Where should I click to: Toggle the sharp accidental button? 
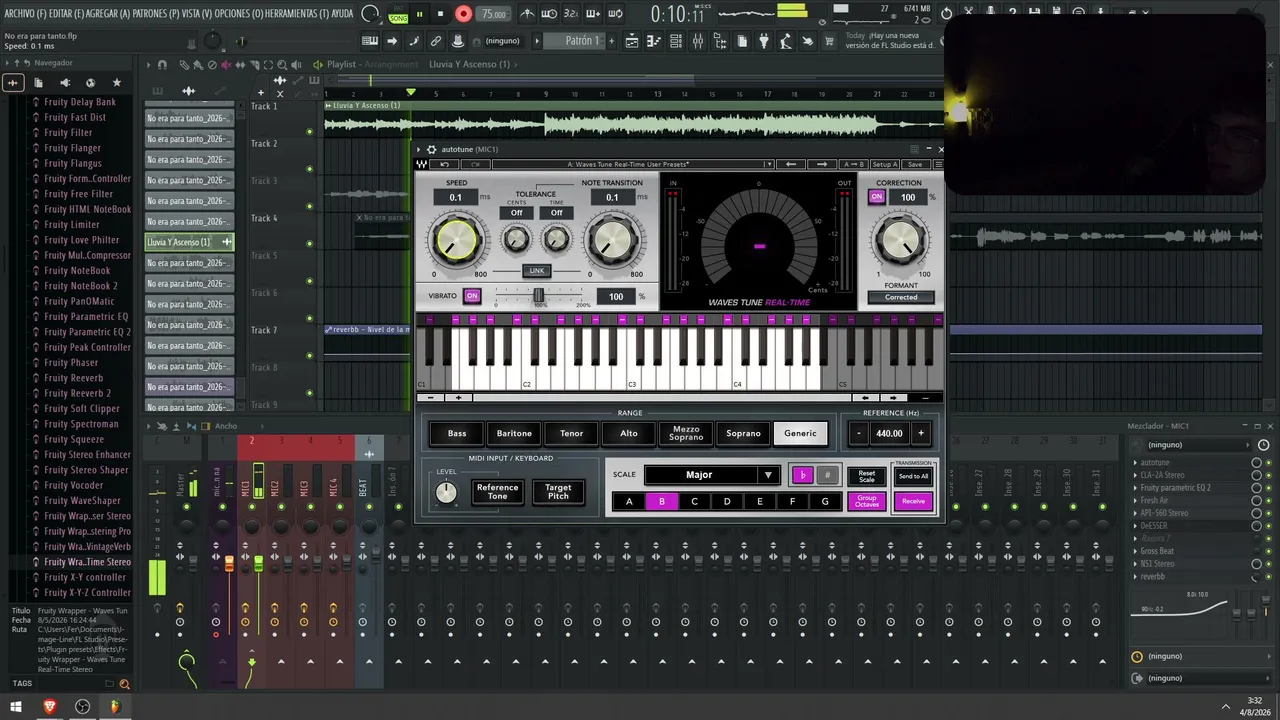tap(826, 475)
